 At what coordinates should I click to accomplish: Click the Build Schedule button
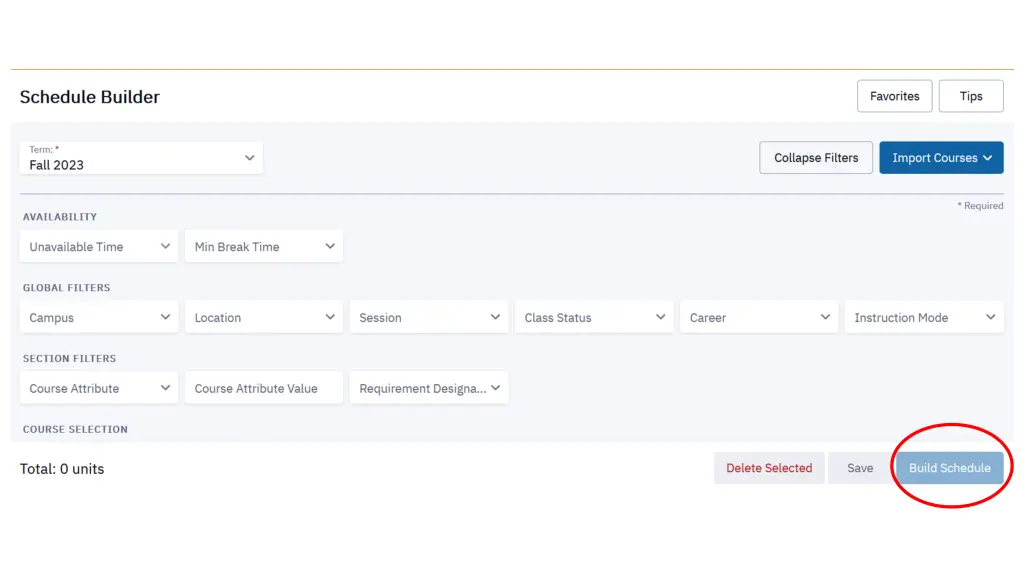[x=950, y=468]
